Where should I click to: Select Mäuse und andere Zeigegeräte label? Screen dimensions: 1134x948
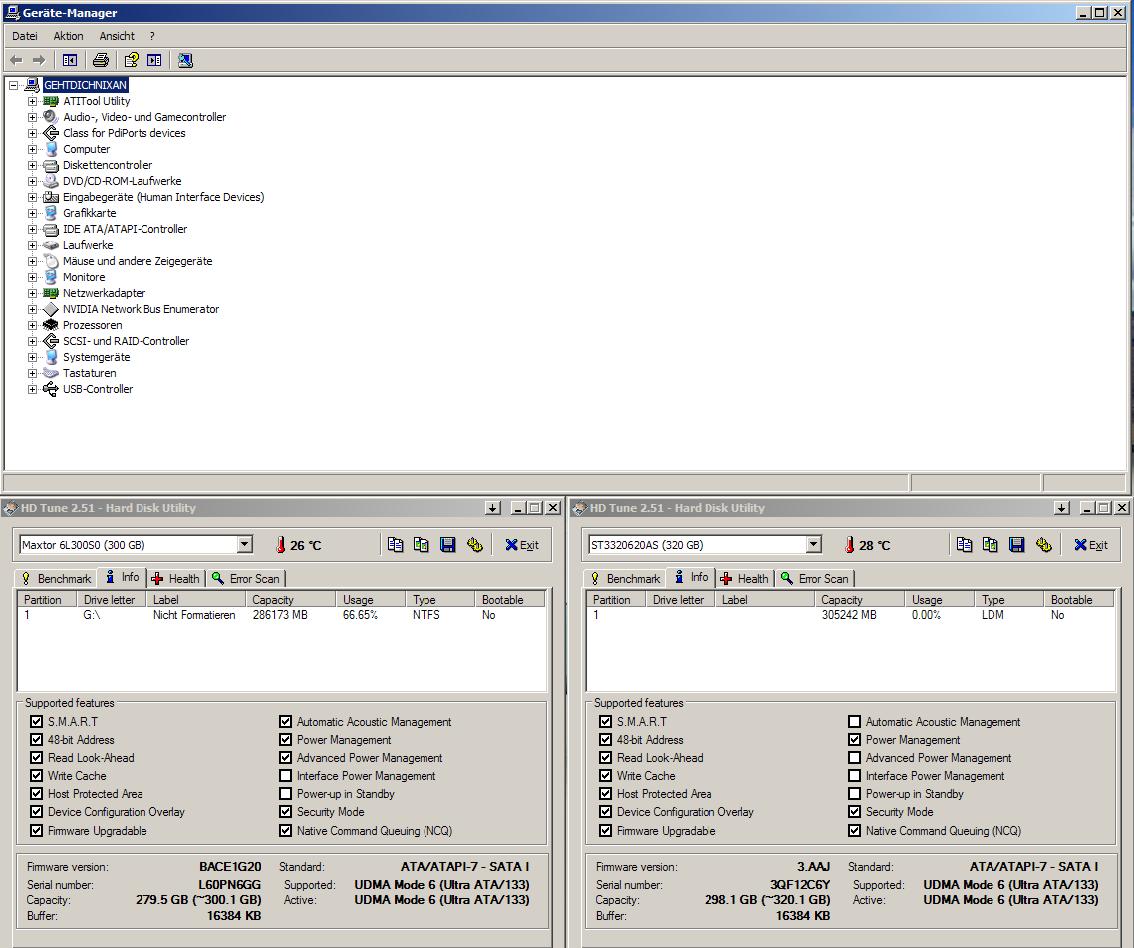(x=137, y=261)
